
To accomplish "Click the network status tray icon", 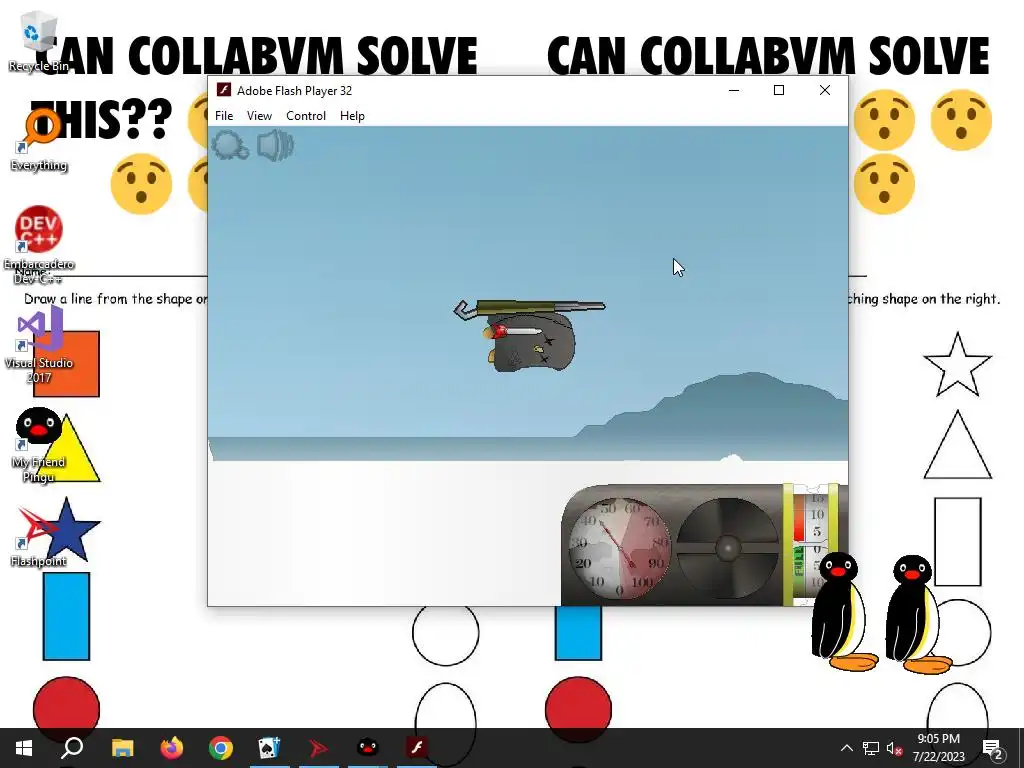I will (871, 748).
